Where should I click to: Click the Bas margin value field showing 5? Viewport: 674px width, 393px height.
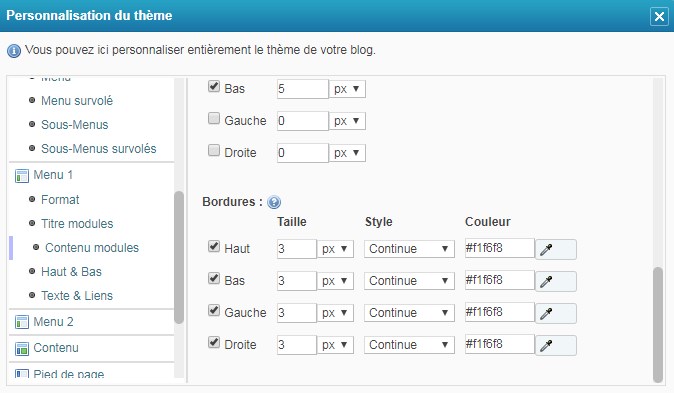[303, 89]
